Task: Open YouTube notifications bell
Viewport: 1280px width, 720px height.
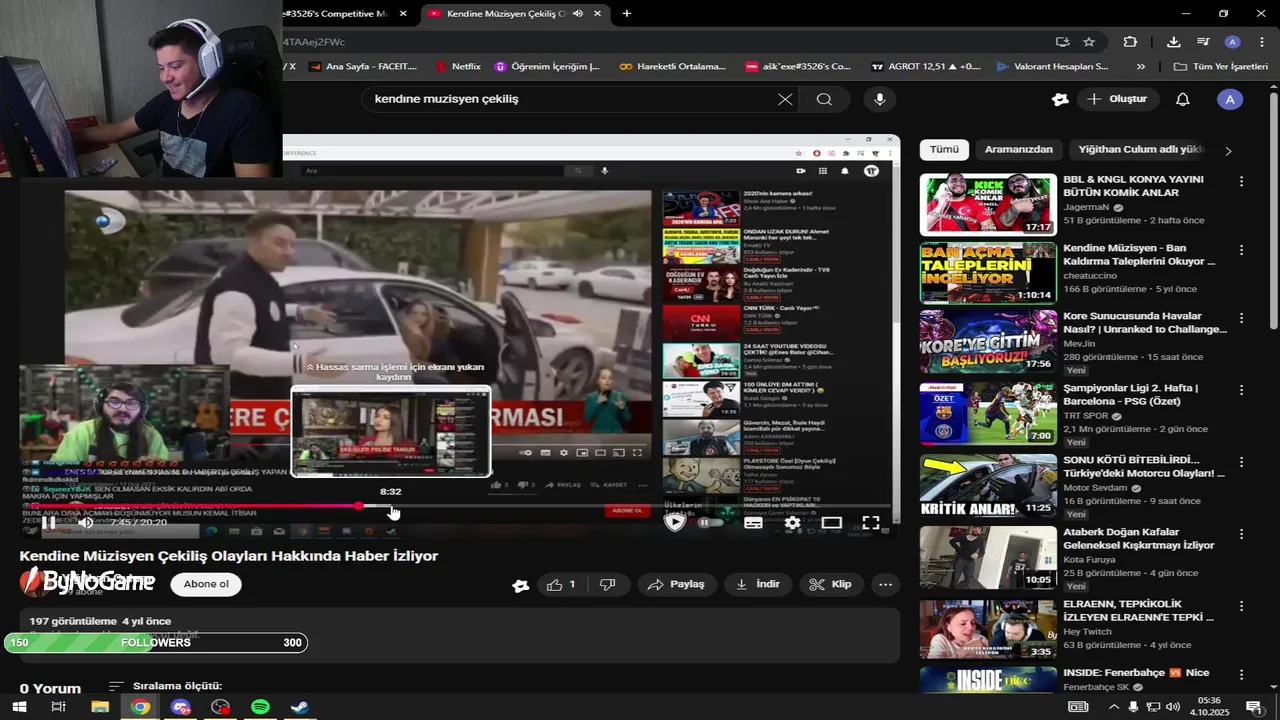Action: (1183, 99)
